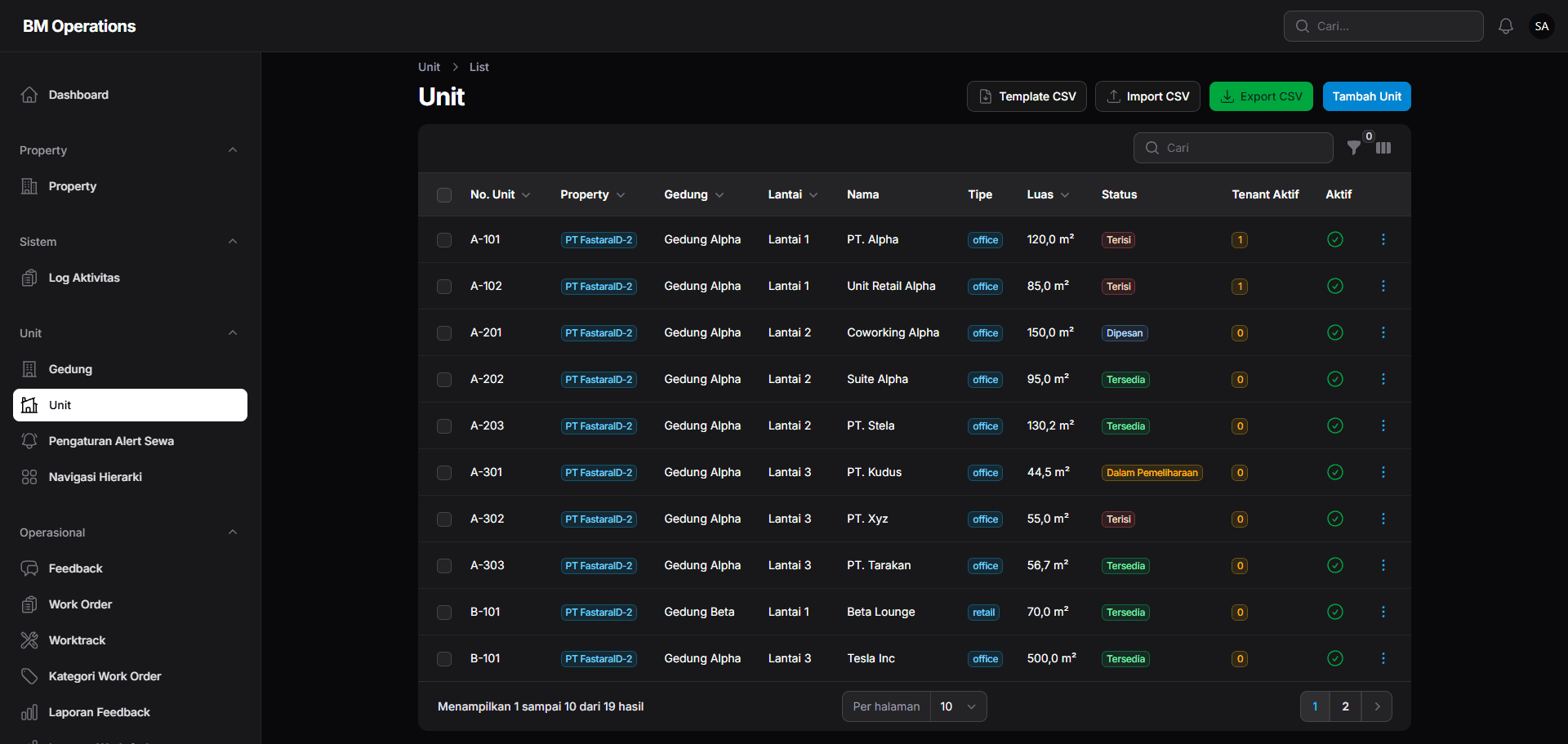Click the green Export CSV button
Viewport: 1568px width, 744px height.
pos(1261,96)
